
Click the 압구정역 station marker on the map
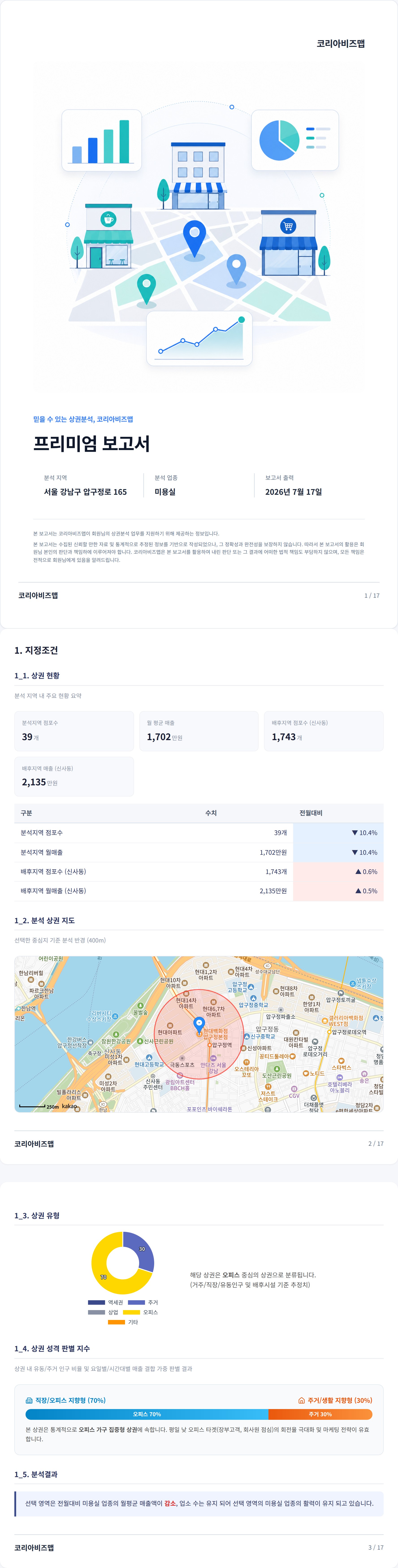pyautogui.click(x=210, y=1045)
